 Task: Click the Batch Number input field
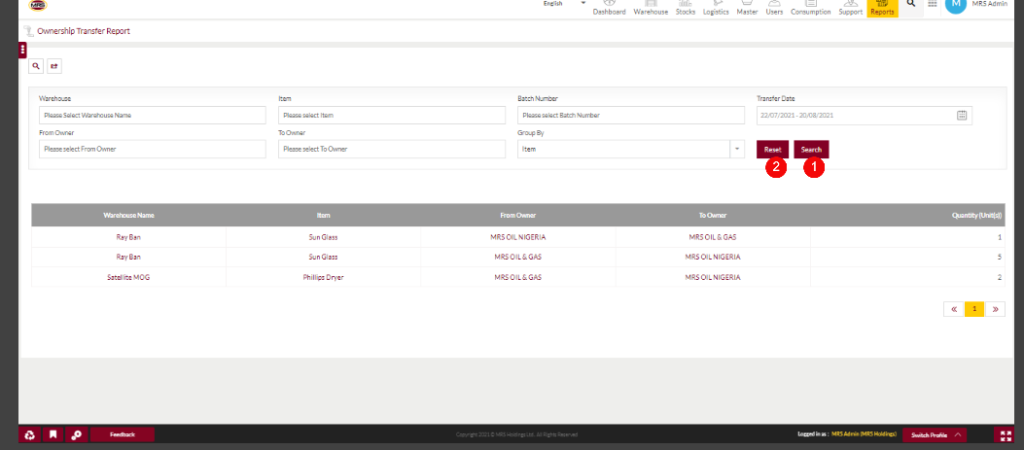click(631, 115)
